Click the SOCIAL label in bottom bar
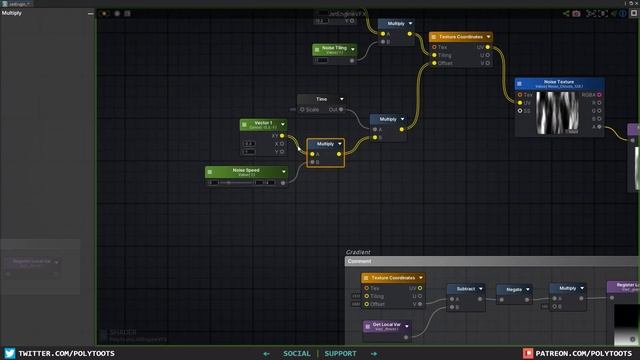 [297, 353]
